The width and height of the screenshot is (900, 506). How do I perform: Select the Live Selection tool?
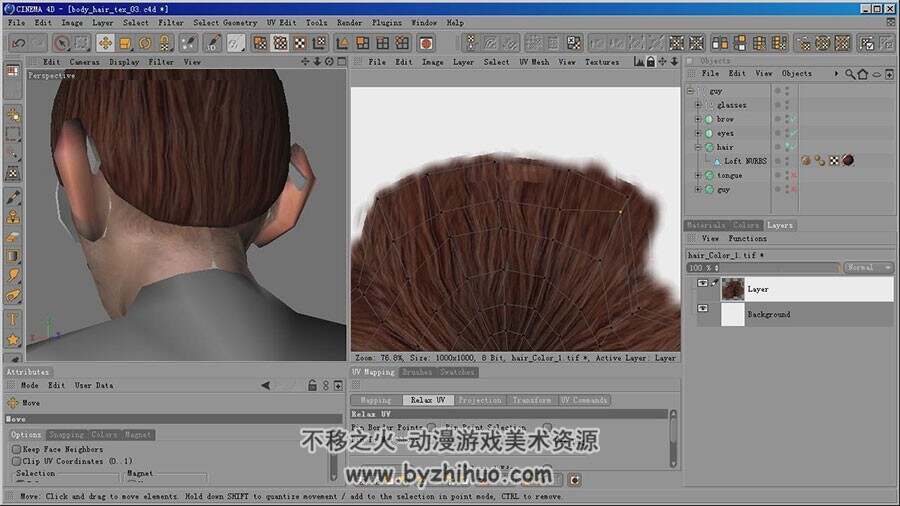[61, 43]
